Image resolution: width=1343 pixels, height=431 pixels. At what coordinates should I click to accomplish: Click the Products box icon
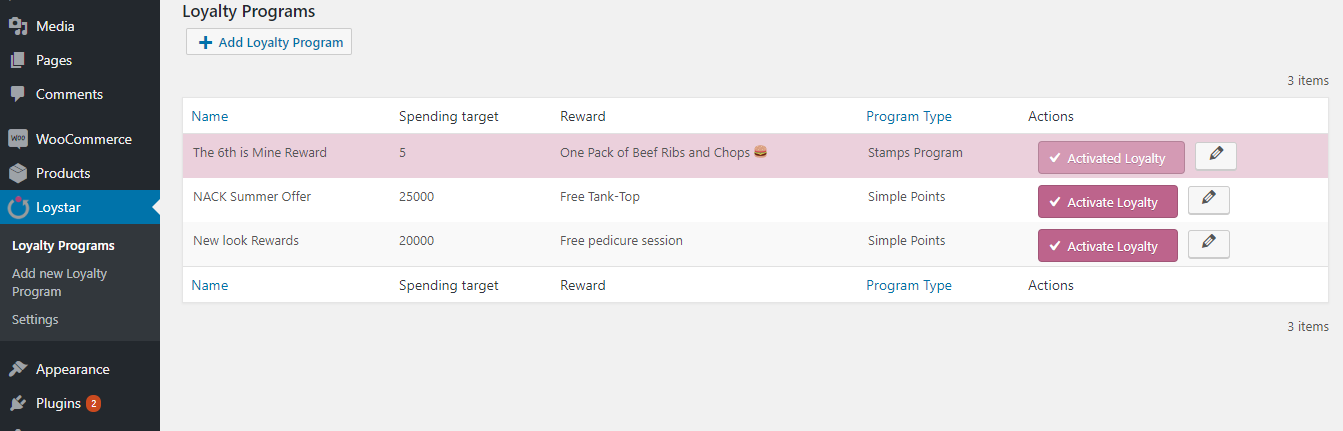[x=17, y=173]
